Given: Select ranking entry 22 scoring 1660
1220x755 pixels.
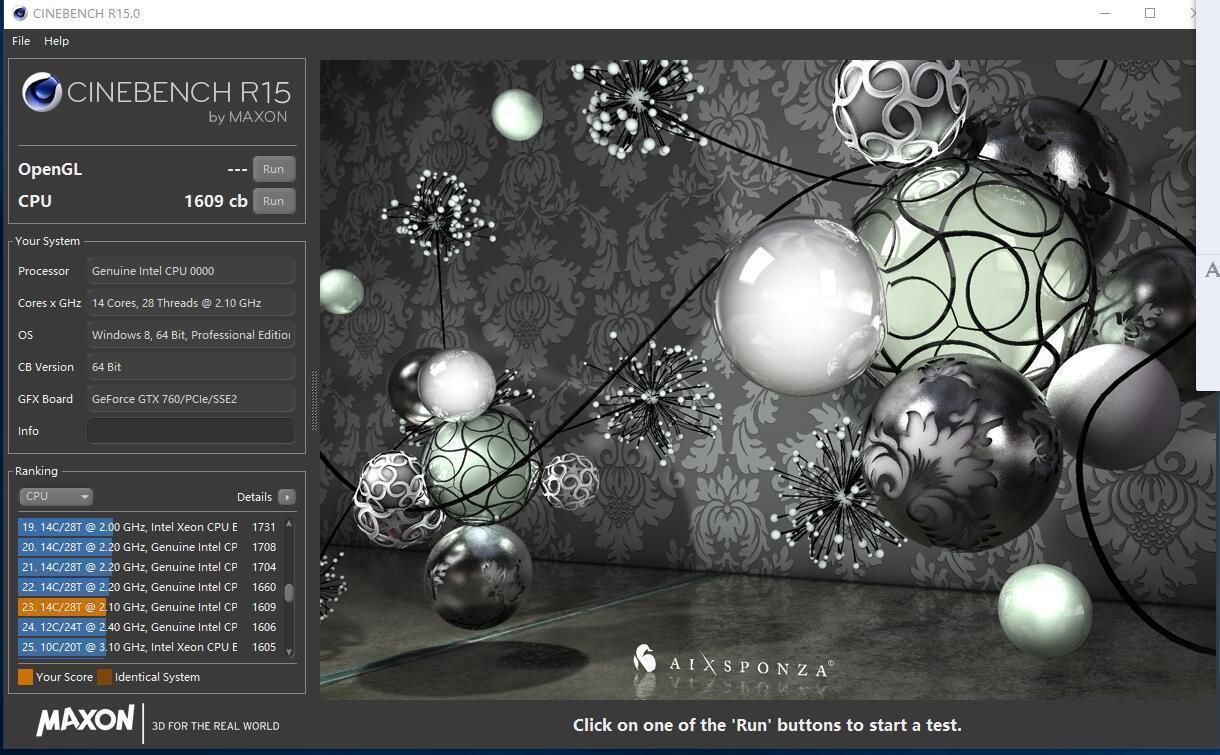Looking at the screenshot, I should click(148, 587).
